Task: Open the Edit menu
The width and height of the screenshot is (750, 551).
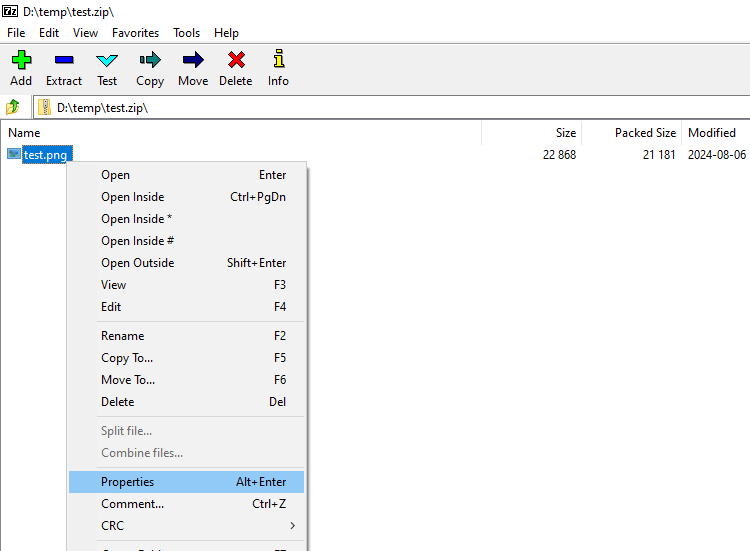Action: [49, 33]
